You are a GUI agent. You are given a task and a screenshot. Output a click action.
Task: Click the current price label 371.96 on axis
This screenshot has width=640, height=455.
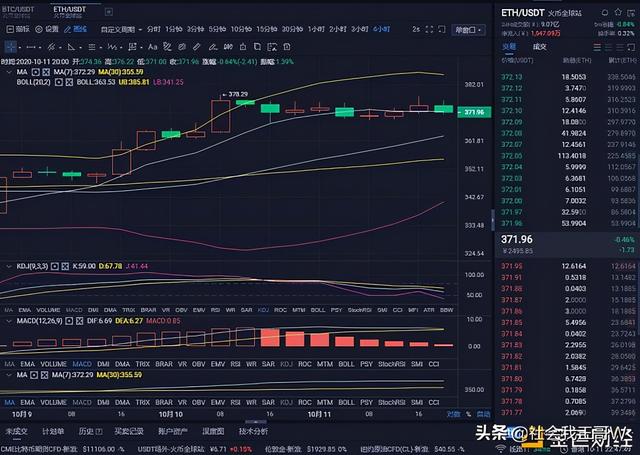474,112
